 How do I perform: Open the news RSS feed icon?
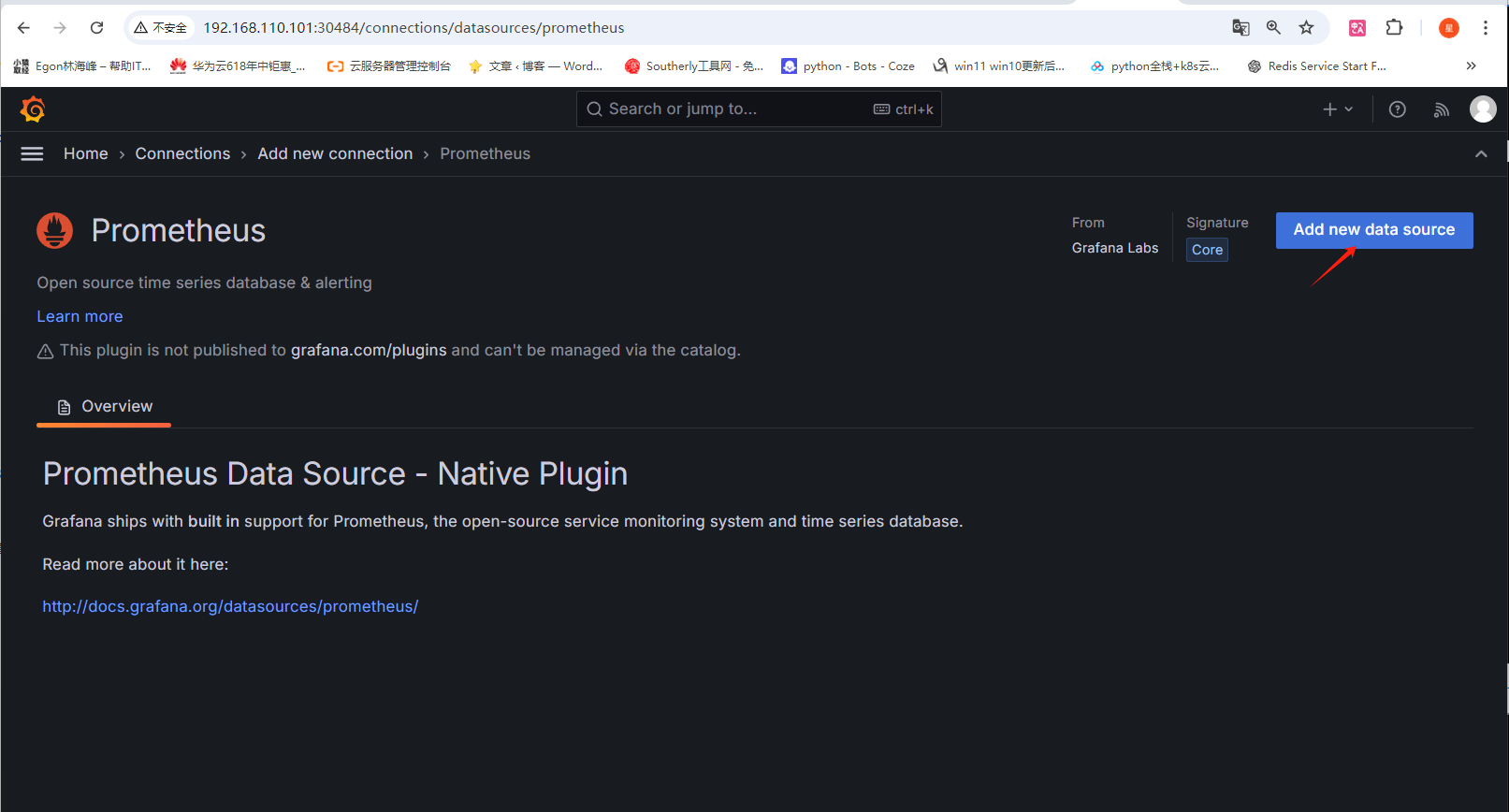(x=1441, y=109)
